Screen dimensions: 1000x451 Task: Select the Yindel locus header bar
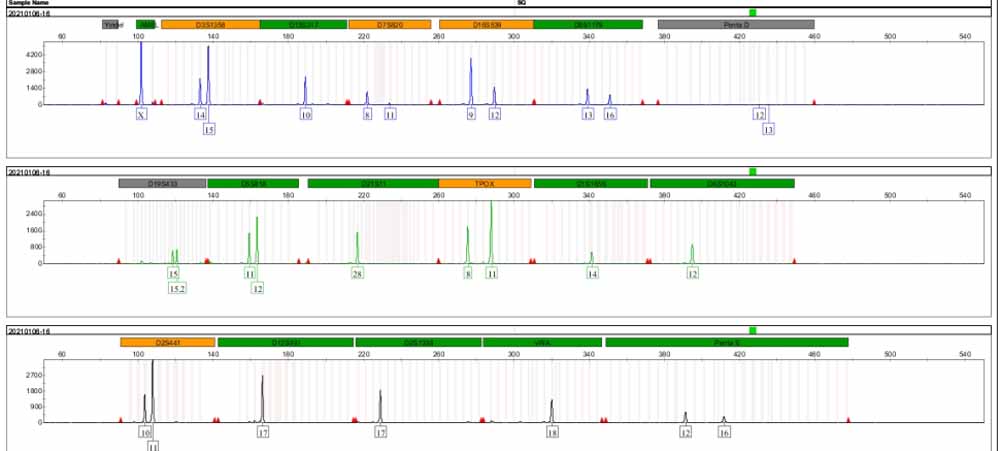click(x=110, y=24)
